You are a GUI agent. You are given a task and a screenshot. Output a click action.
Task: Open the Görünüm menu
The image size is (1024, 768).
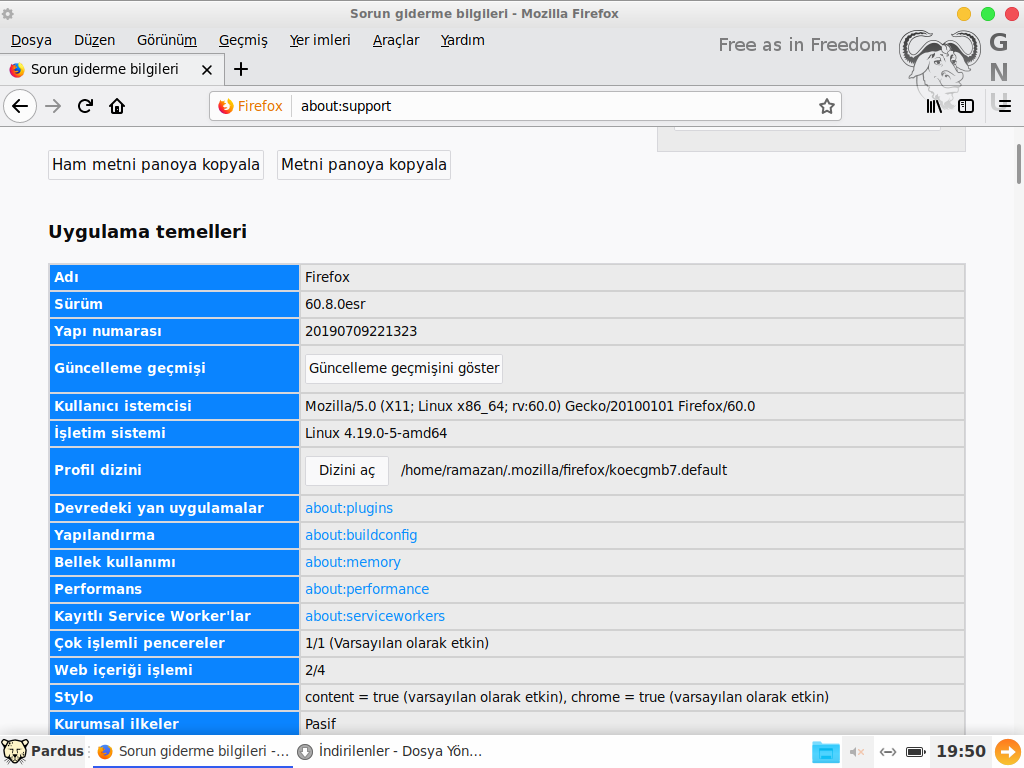pyautogui.click(x=167, y=40)
